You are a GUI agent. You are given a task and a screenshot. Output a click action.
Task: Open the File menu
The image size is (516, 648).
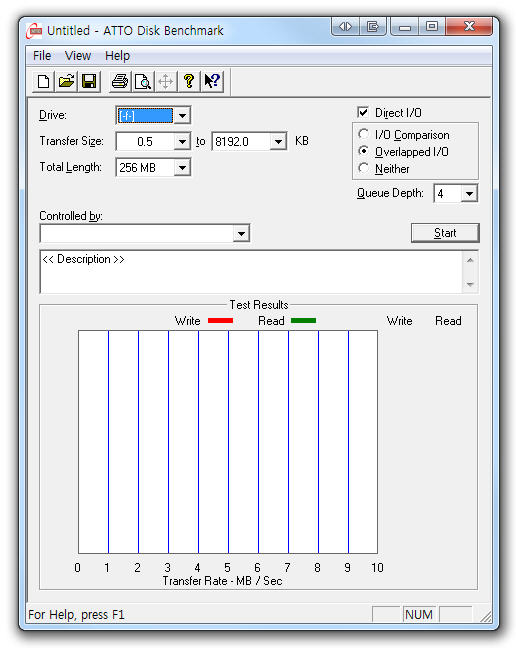(42, 56)
